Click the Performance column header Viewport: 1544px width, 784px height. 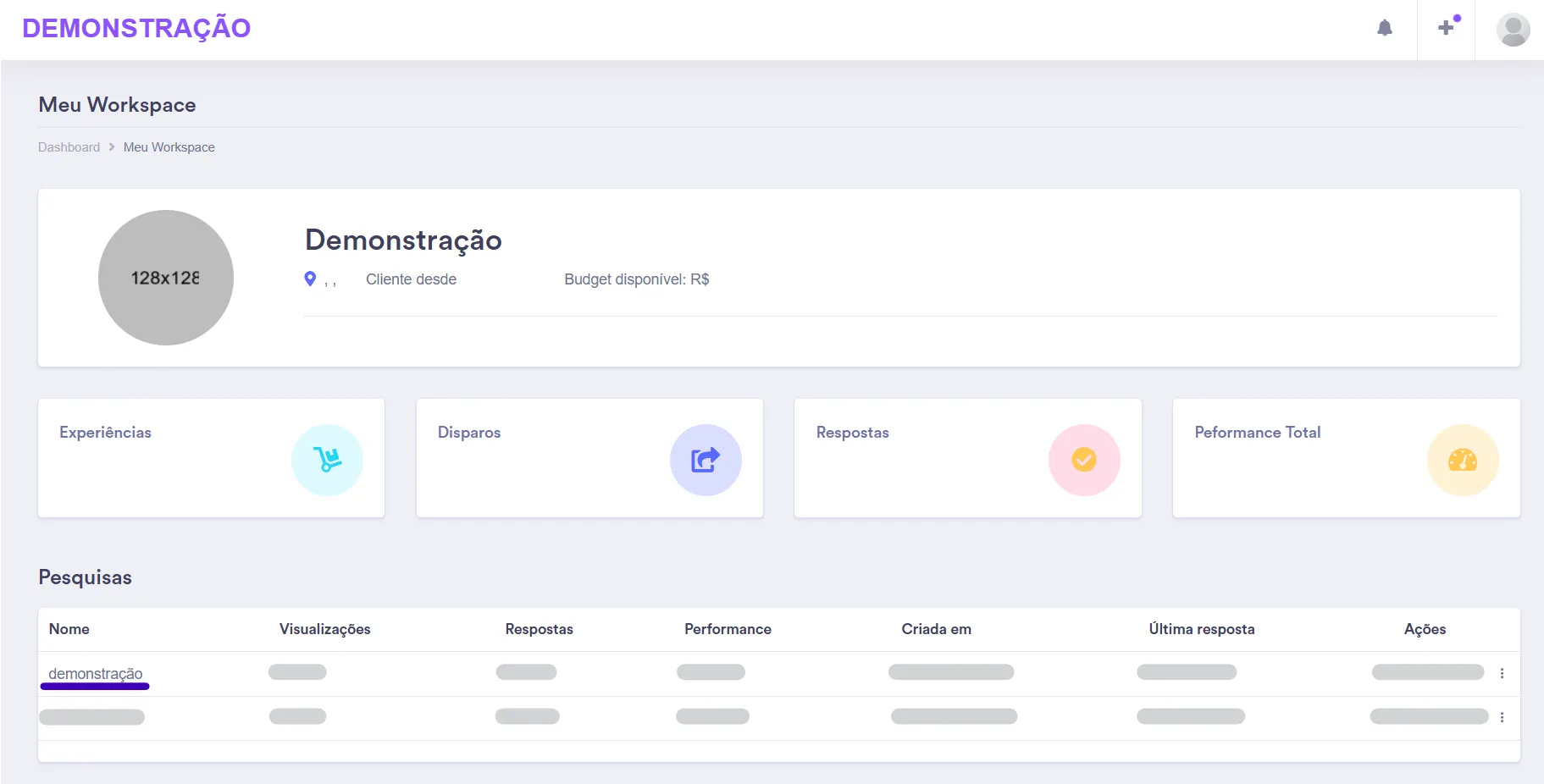[728, 629]
